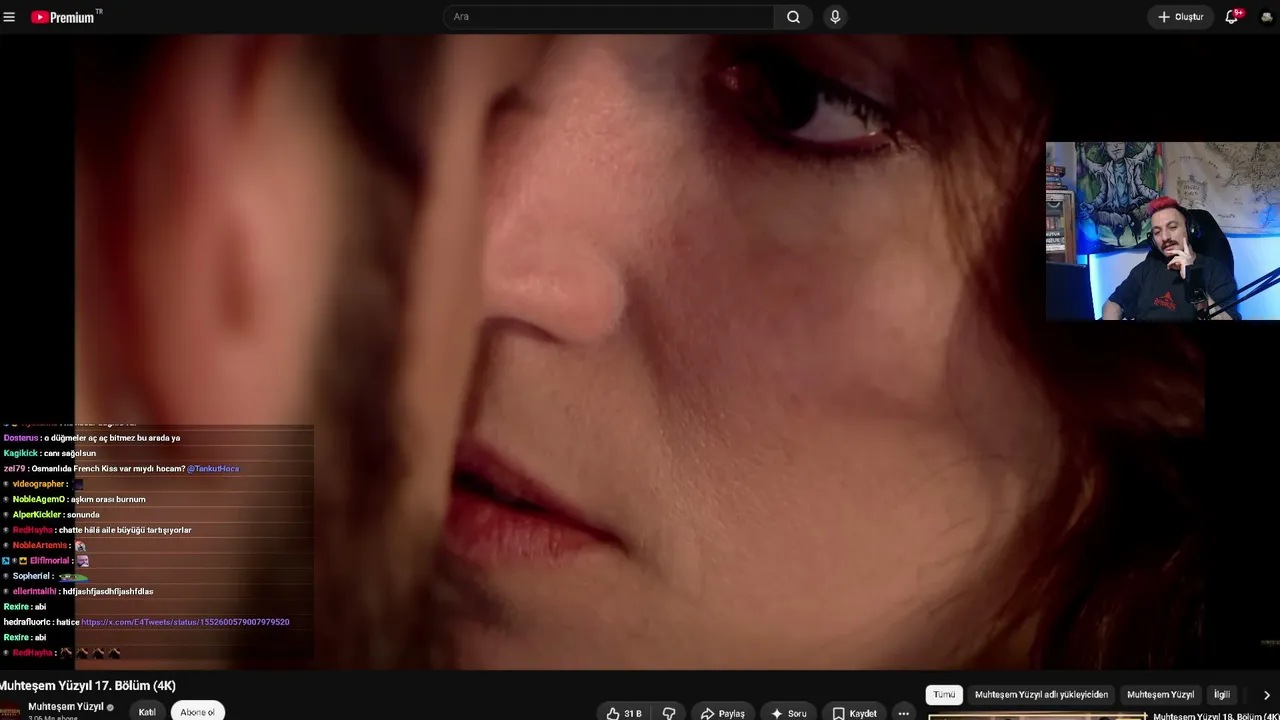Click the Katıl join button

coord(147,712)
